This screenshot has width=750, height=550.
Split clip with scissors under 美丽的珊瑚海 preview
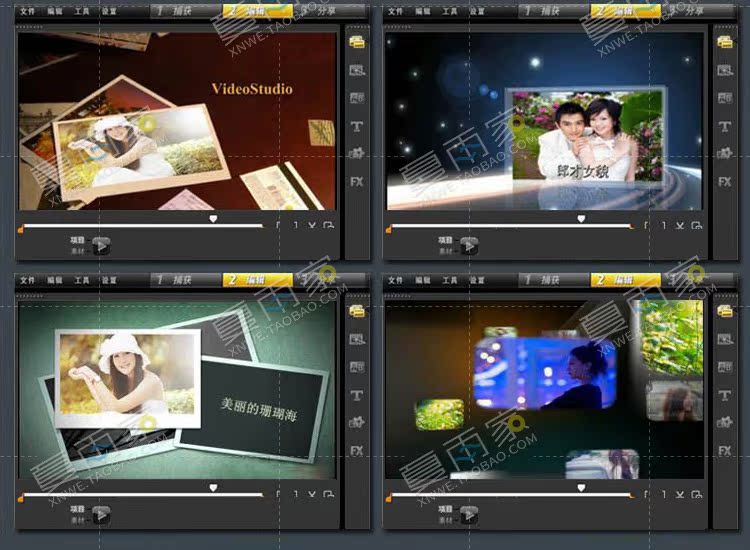click(312, 494)
